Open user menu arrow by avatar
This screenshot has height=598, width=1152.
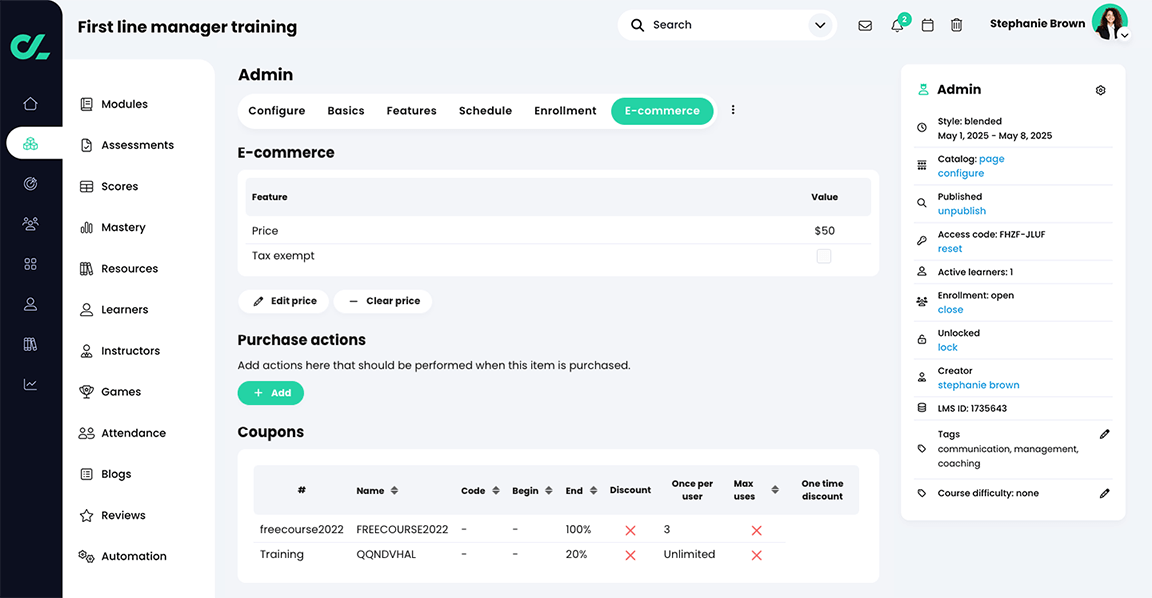pos(1124,35)
